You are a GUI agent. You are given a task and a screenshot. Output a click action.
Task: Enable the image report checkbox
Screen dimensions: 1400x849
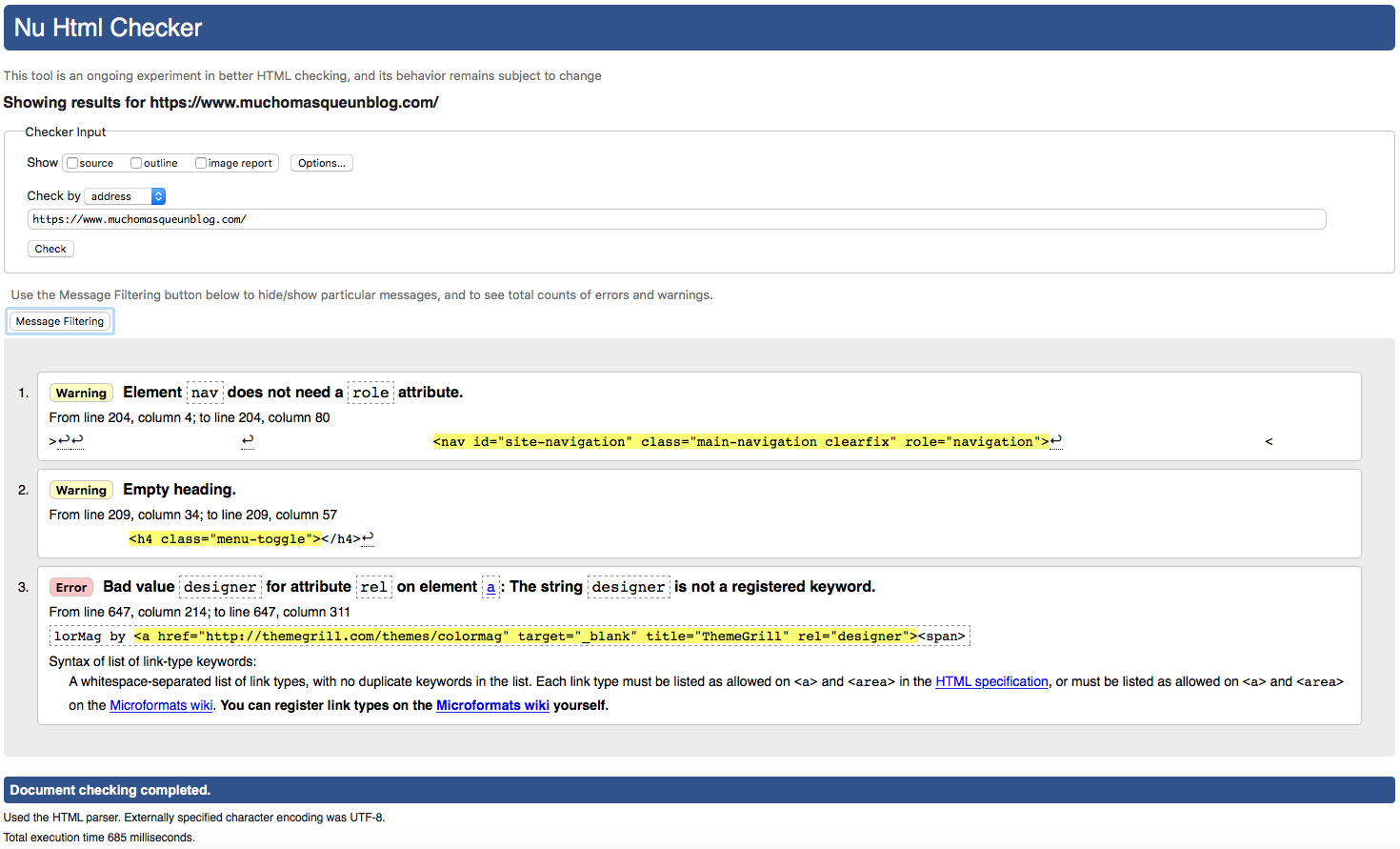pos(201,163)
